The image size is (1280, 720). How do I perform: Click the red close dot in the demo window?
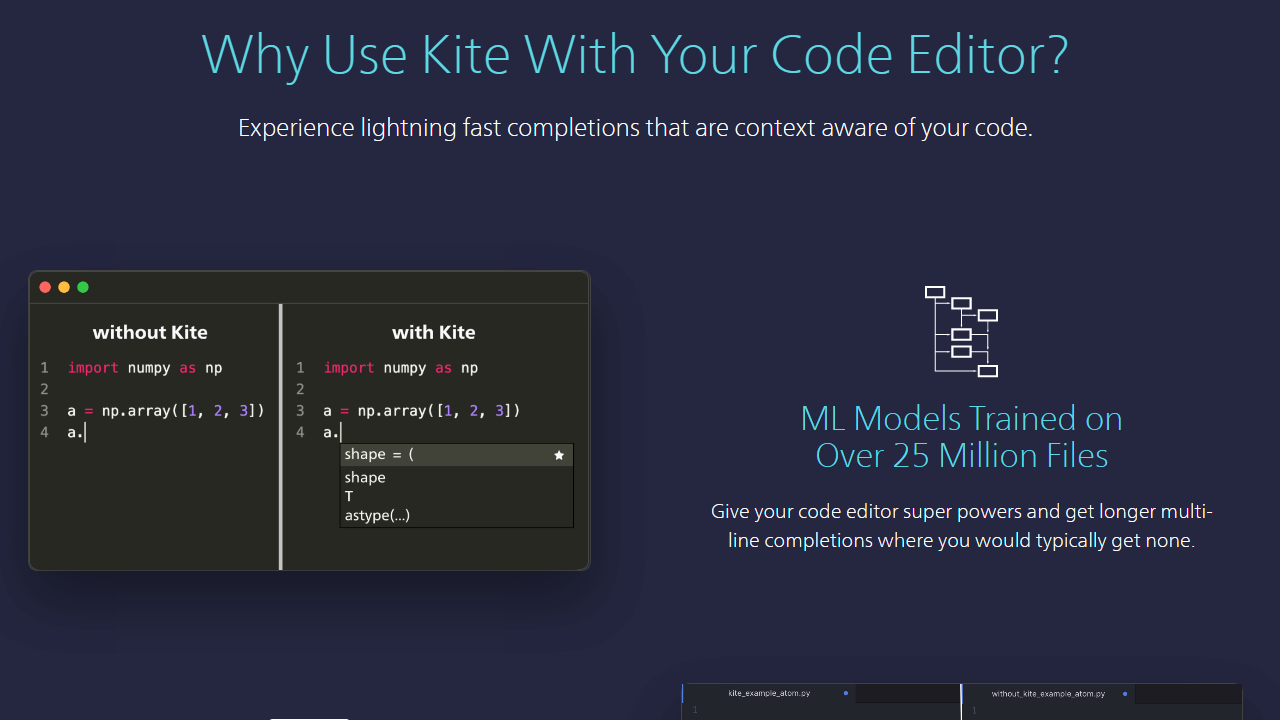(45, 287)
